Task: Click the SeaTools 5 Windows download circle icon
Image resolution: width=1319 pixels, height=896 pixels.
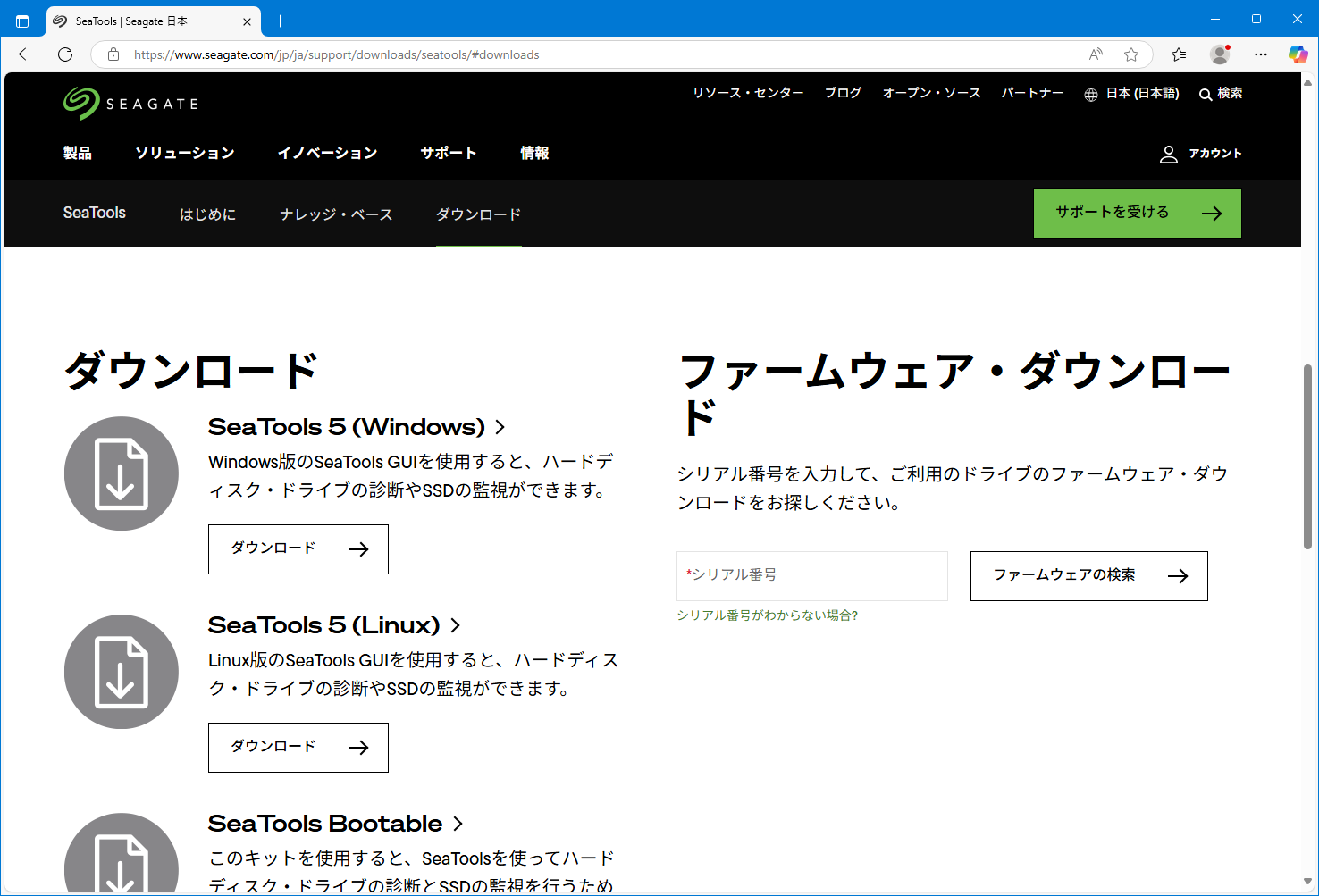Action: [122, 473]
